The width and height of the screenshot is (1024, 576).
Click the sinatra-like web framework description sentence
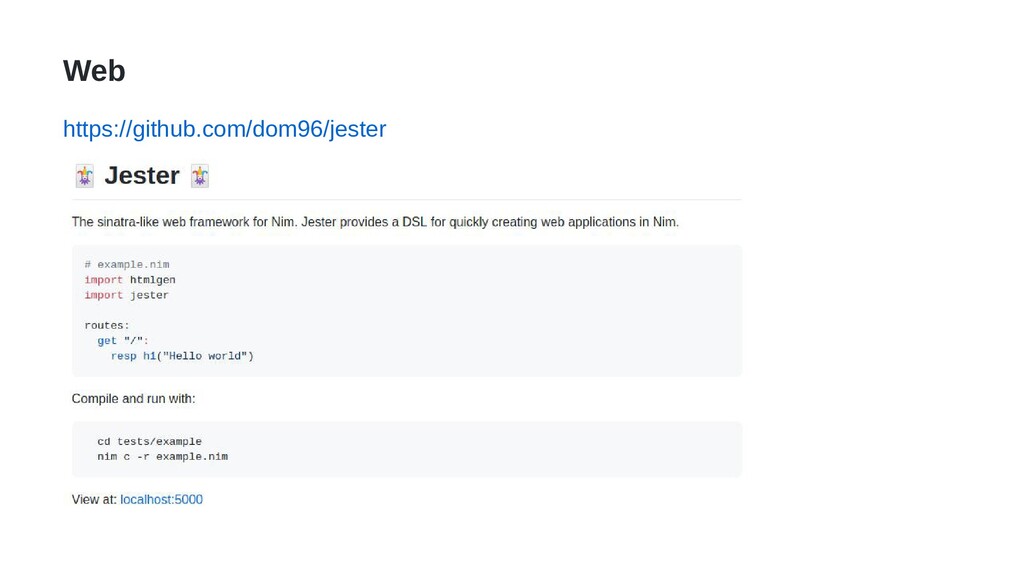click(x=375, y=222)
